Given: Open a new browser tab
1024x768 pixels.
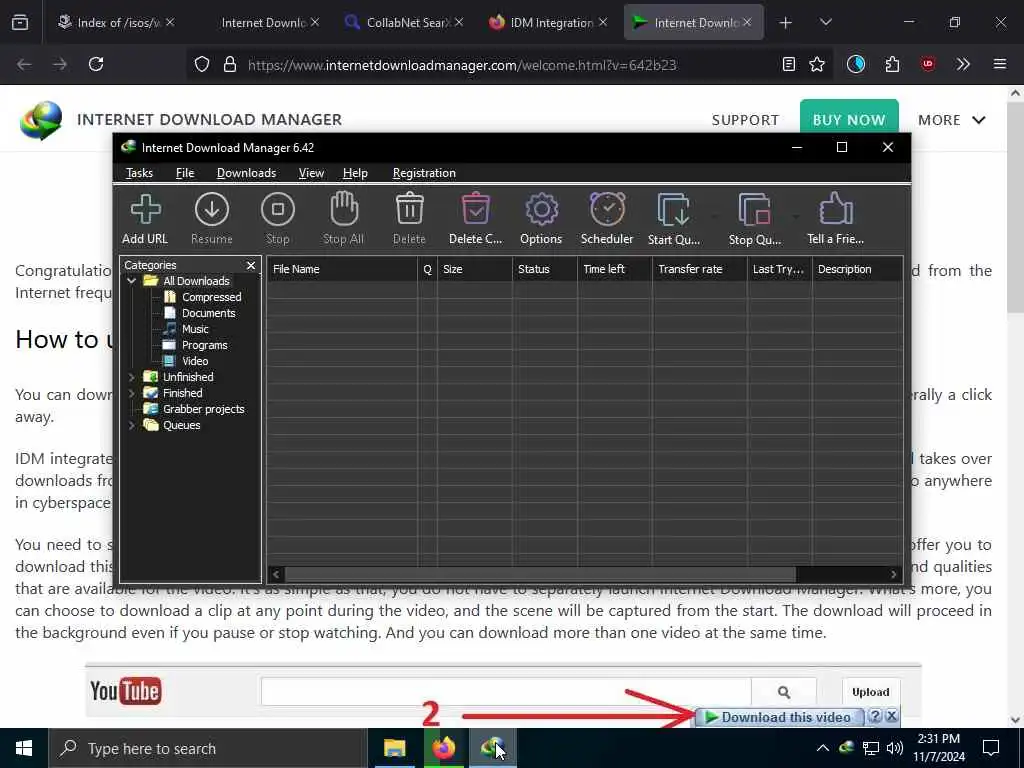Looking at the screenshot, I should [x=786, y=23].
